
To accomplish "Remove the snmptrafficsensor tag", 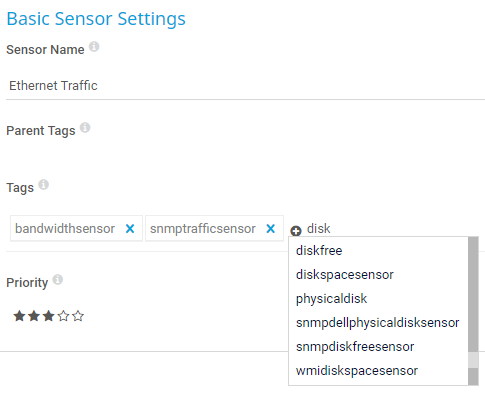I will (x=271, y=229).
